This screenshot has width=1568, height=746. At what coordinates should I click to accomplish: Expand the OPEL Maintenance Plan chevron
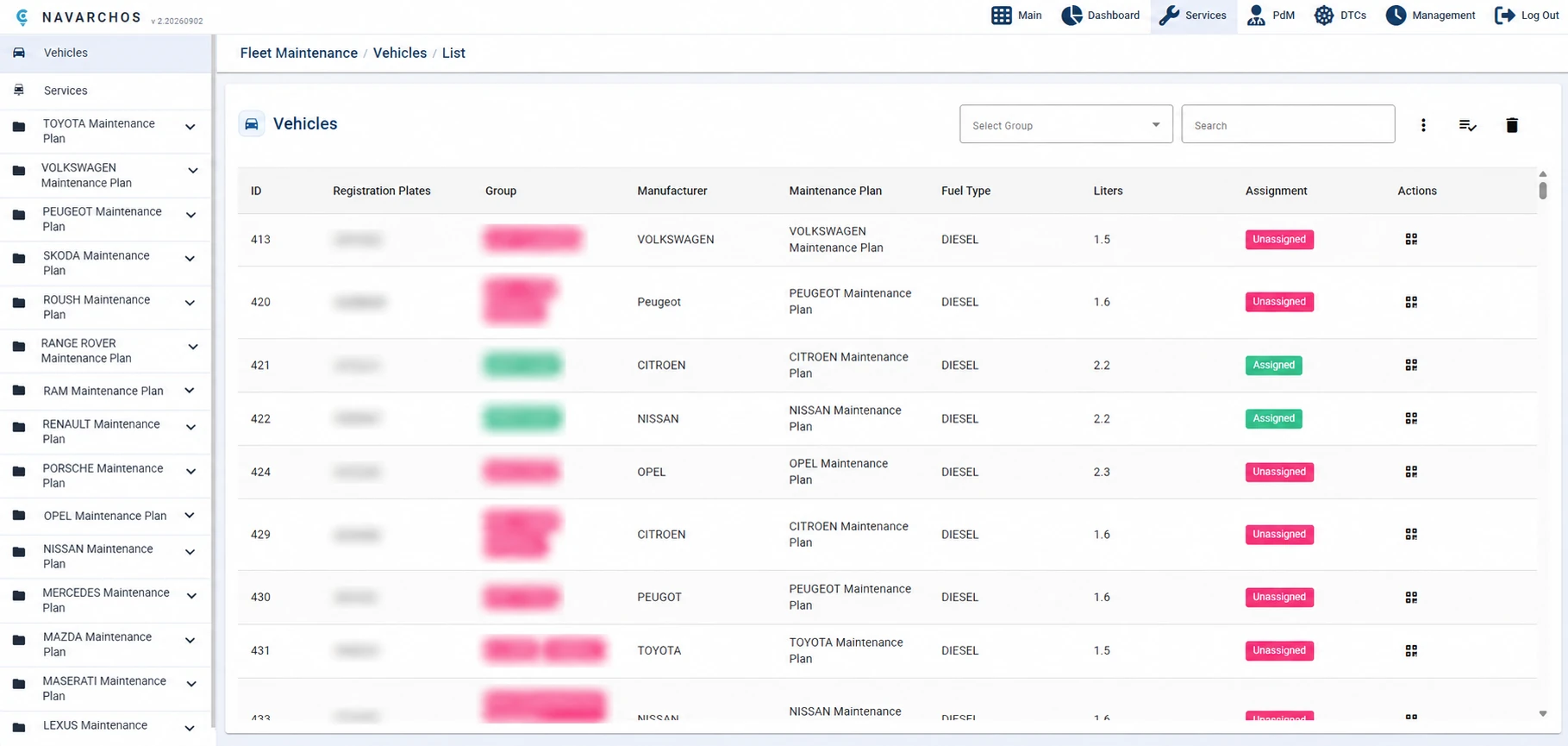[x=190, y=516]
